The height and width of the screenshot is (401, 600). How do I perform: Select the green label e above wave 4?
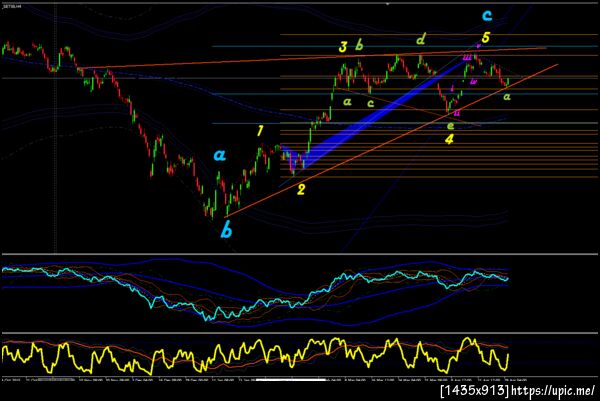coord(451,126)
